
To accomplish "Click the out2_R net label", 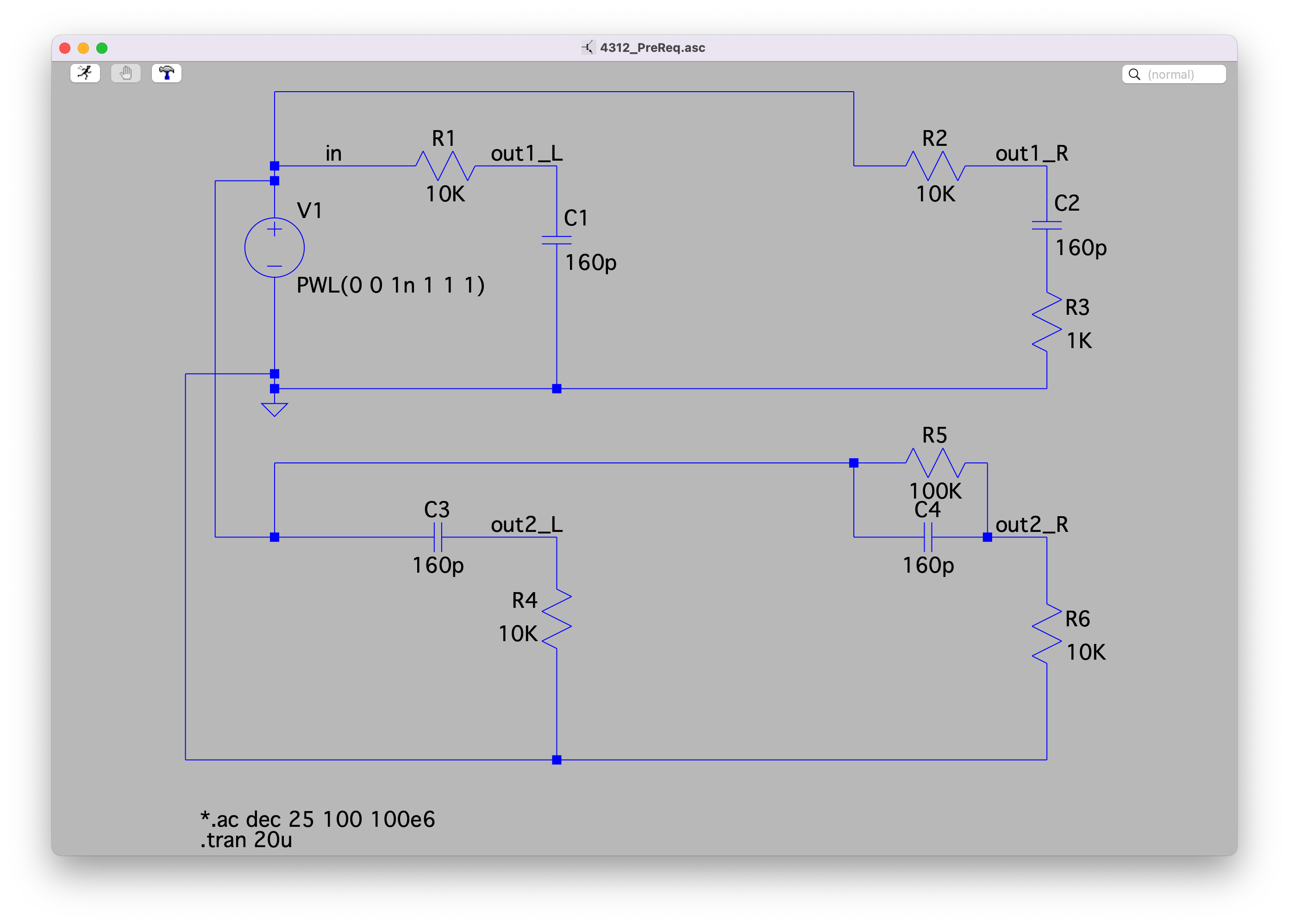I will (1032, 524).
